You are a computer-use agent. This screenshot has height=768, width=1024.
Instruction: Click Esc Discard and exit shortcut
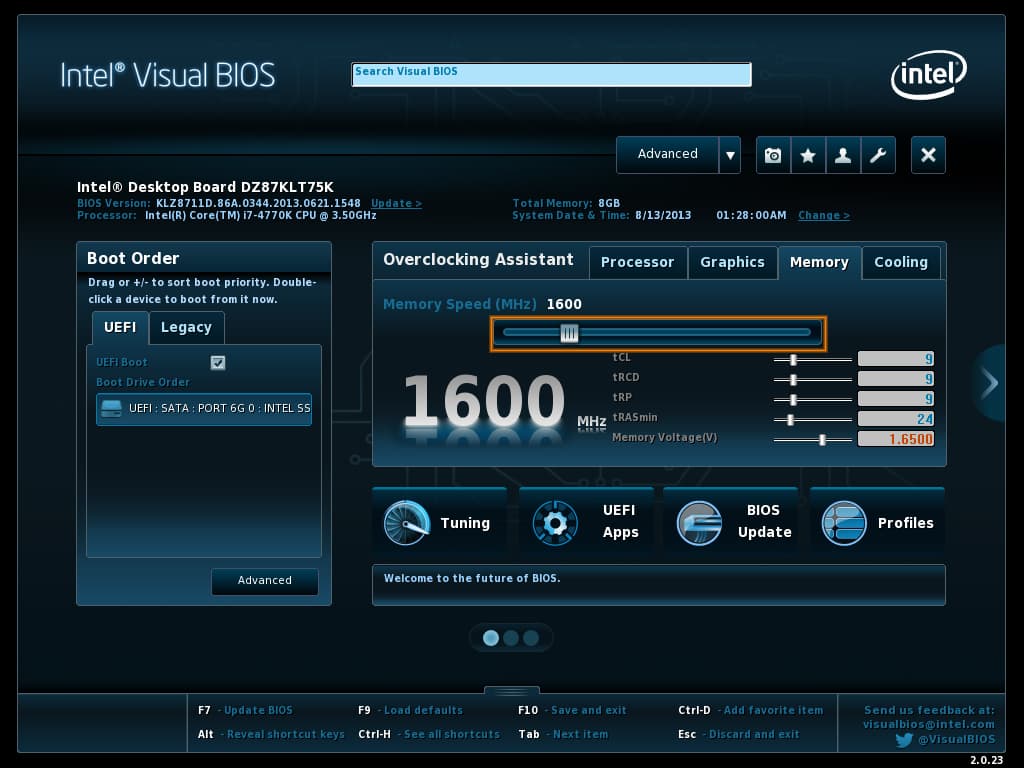[x=739, y=735]
